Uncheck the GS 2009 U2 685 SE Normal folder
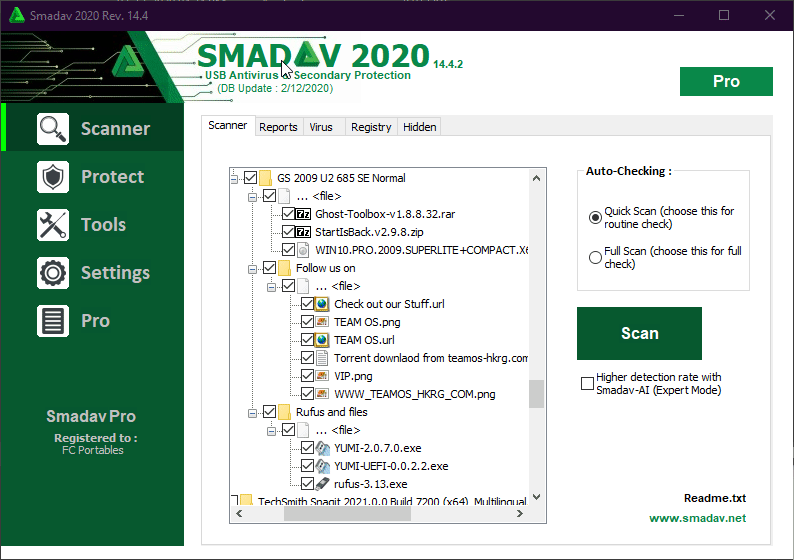This screenshot has height=560, width=794. [250, 178]
